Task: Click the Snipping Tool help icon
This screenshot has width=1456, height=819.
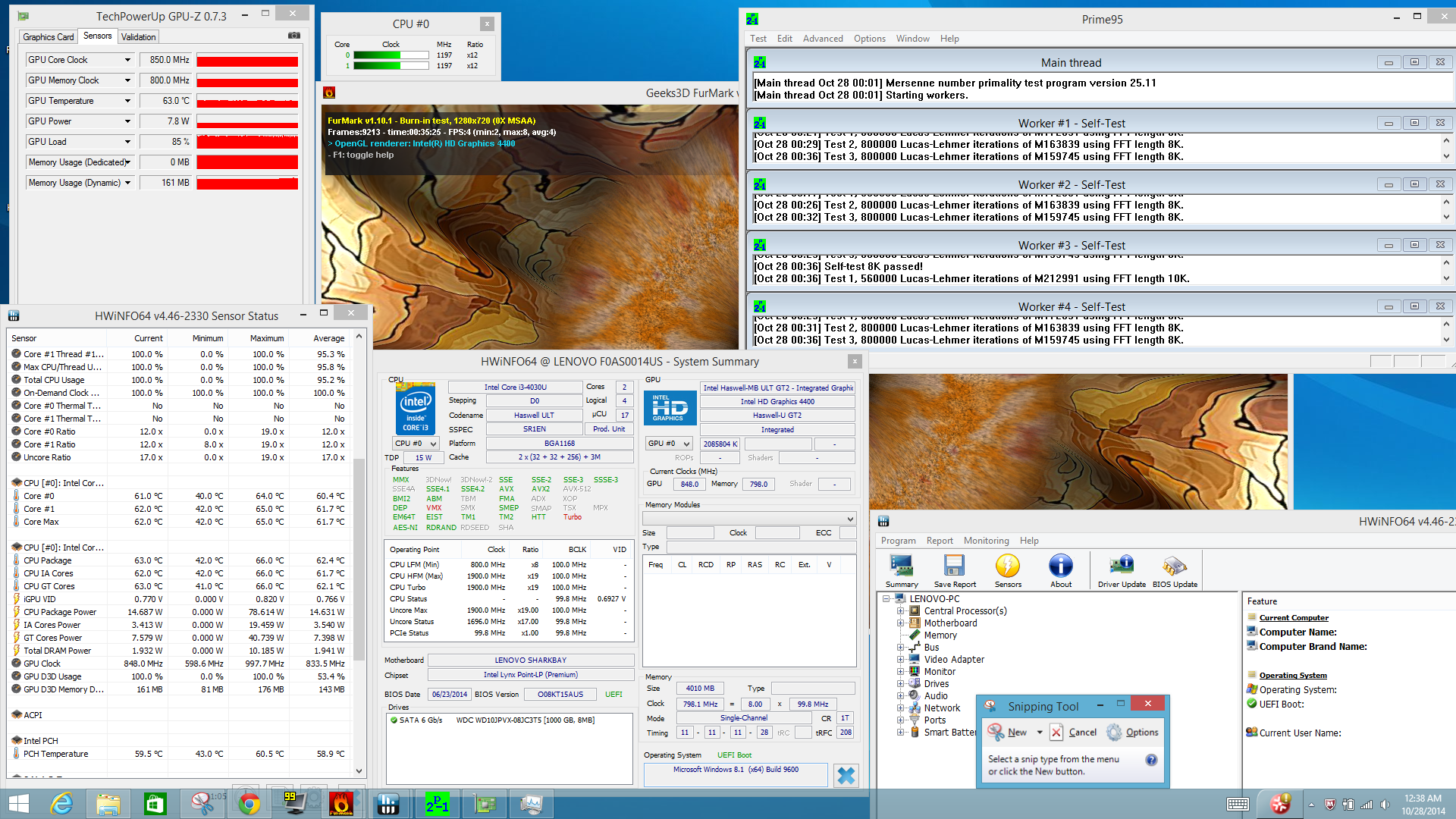Action: point(1151,760)
